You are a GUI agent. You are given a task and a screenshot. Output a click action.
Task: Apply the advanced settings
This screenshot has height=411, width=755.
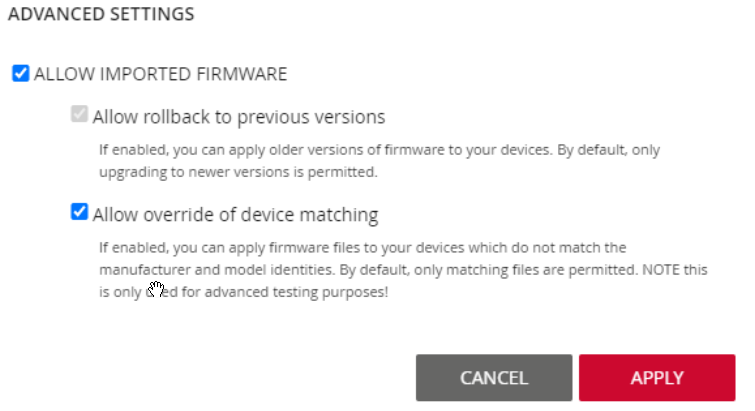tap(657, 378)
